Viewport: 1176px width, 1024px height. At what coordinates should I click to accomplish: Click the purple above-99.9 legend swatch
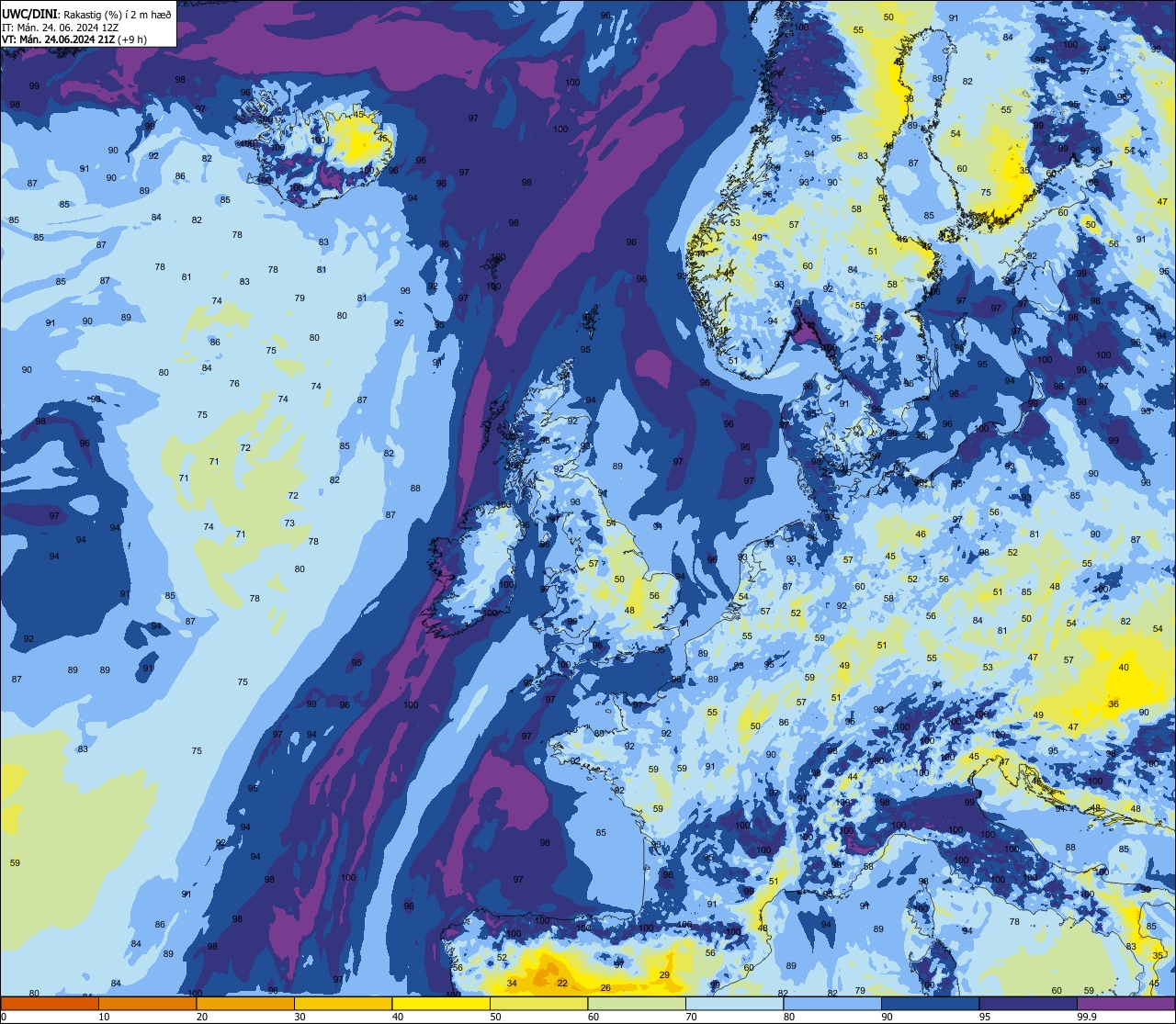[x=1125, y=1003]
